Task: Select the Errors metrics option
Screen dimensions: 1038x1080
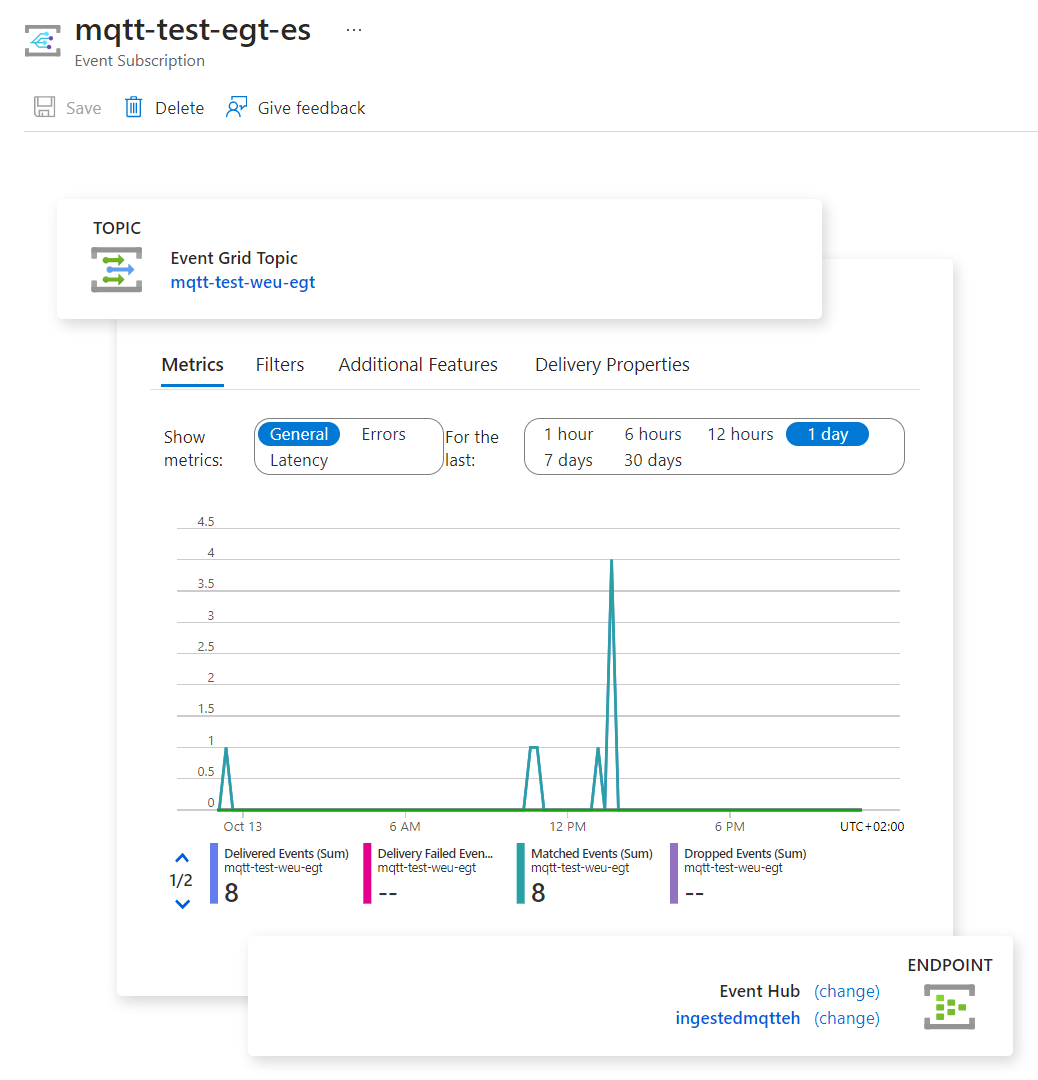Action: coord(383,434)
